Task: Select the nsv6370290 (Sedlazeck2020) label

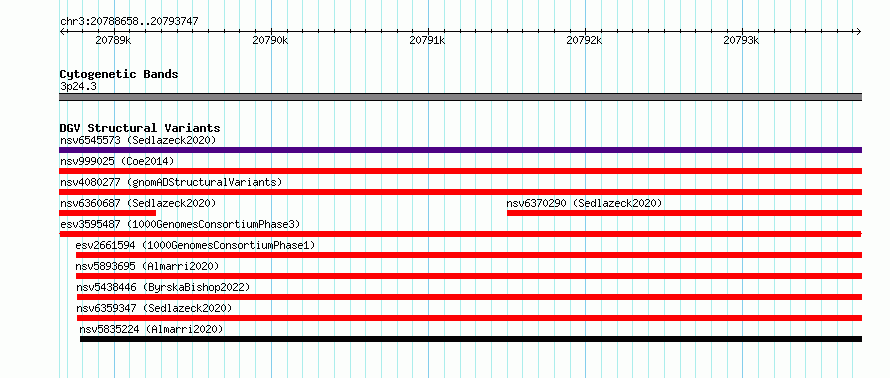Action: 584,203
